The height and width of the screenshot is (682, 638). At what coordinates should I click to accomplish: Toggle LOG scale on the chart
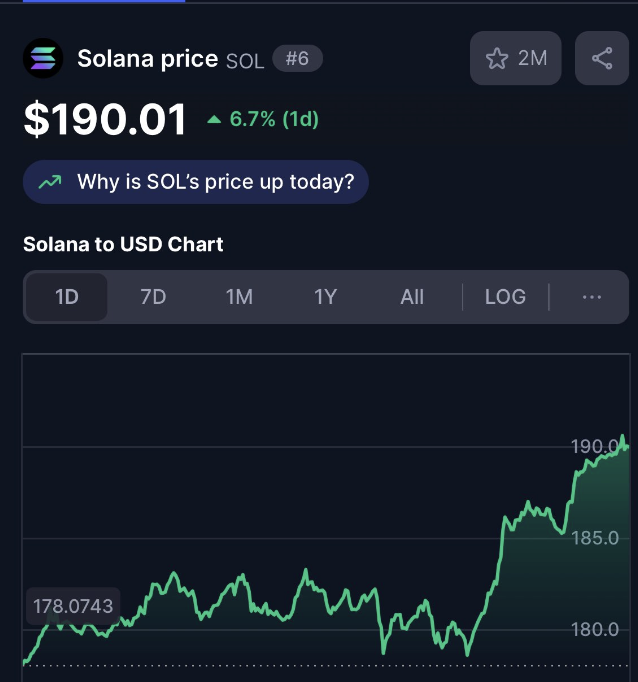point(505,297)
